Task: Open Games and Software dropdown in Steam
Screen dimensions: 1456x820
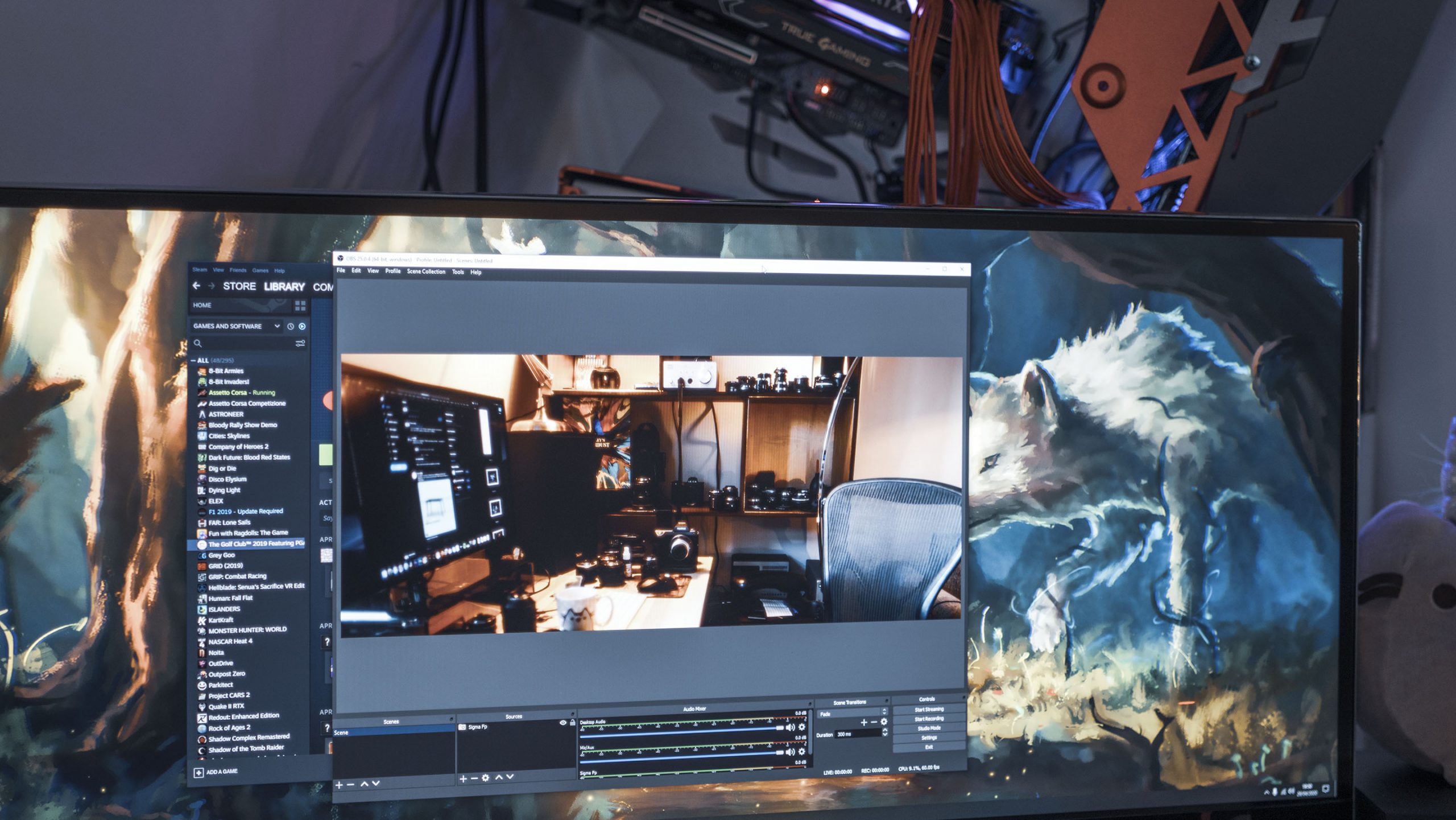Action: pyautogui.click(x=236, y=326)
